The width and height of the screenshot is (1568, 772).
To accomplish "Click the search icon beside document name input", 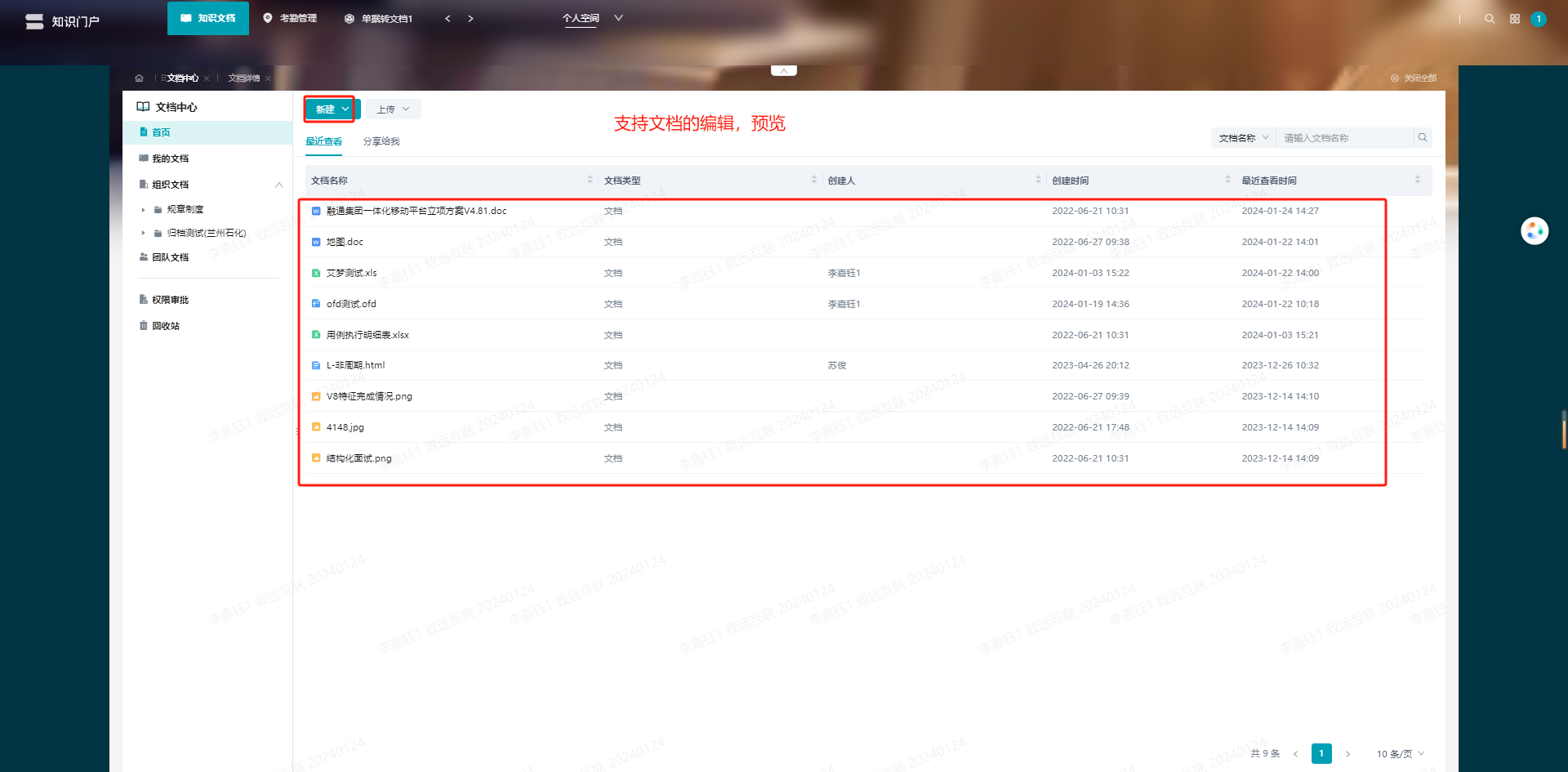I will 1423,138.
